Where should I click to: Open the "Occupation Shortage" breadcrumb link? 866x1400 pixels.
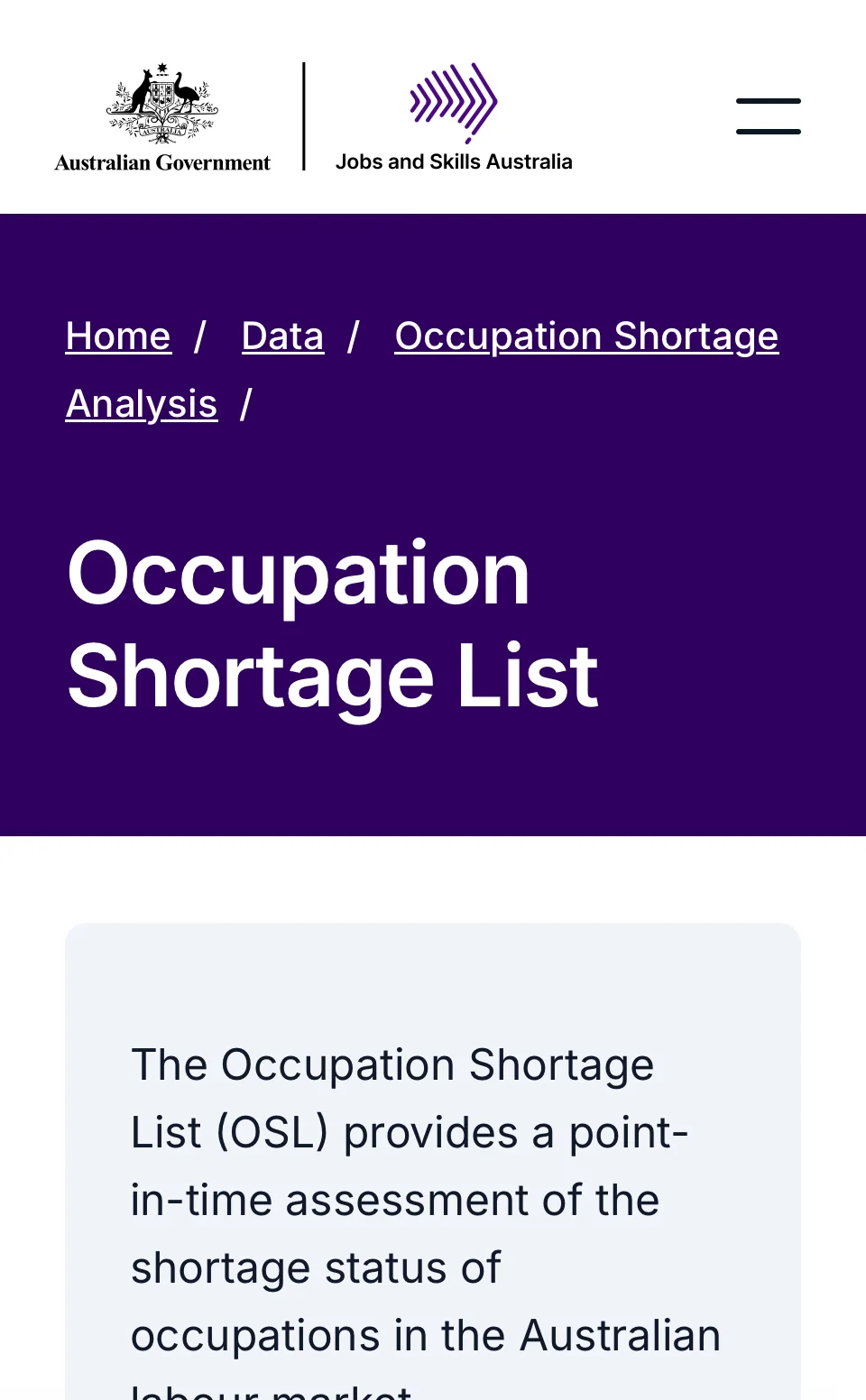click(x=586, y=336)
